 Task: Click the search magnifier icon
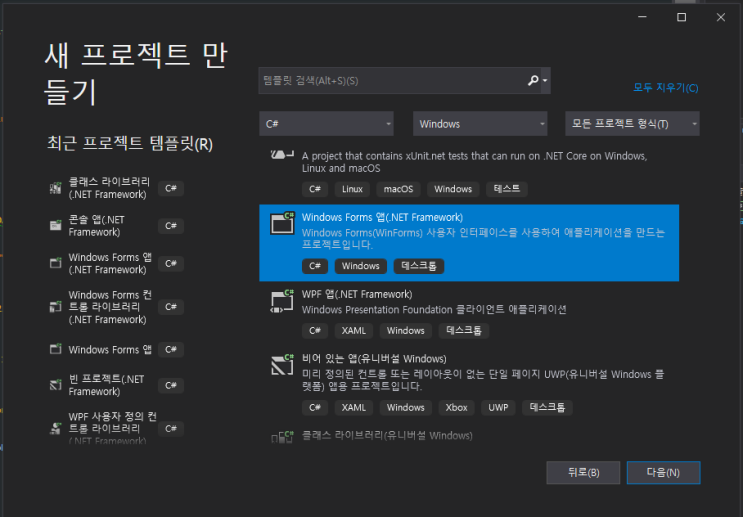tap(533, 81)
